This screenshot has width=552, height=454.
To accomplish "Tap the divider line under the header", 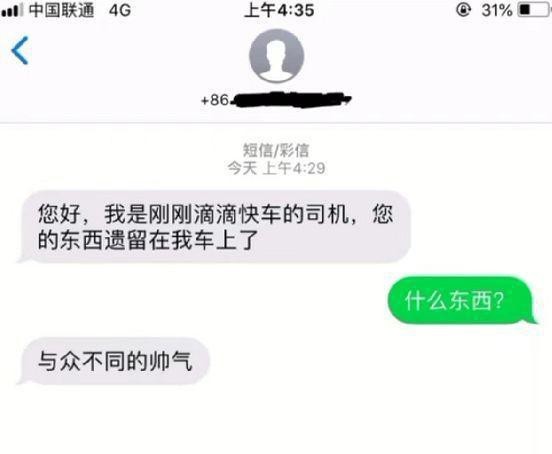I will (276, 123).
